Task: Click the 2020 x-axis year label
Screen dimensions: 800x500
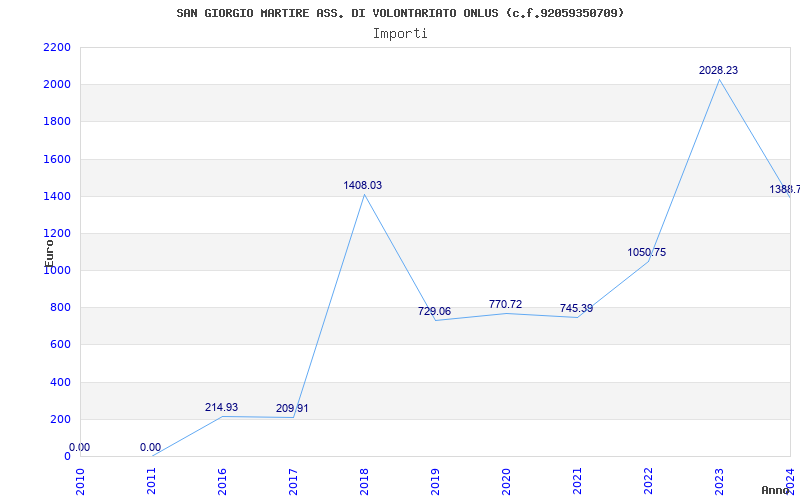Action: [506, 482]
